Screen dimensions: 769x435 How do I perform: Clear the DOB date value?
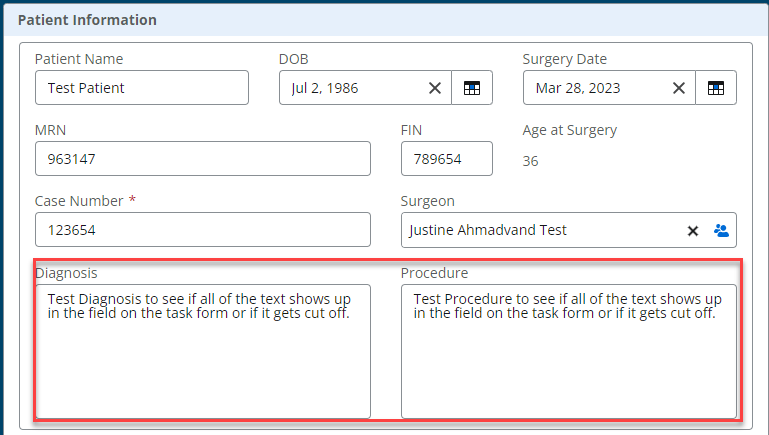435,88
